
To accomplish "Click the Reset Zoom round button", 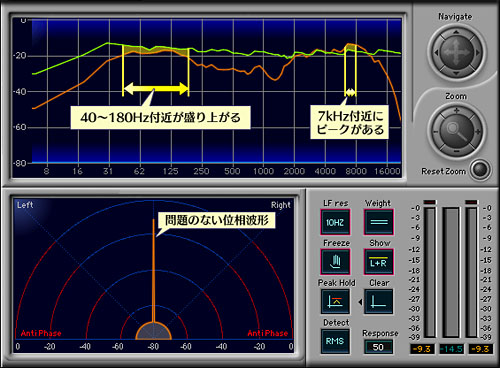I will click(480, 170).
